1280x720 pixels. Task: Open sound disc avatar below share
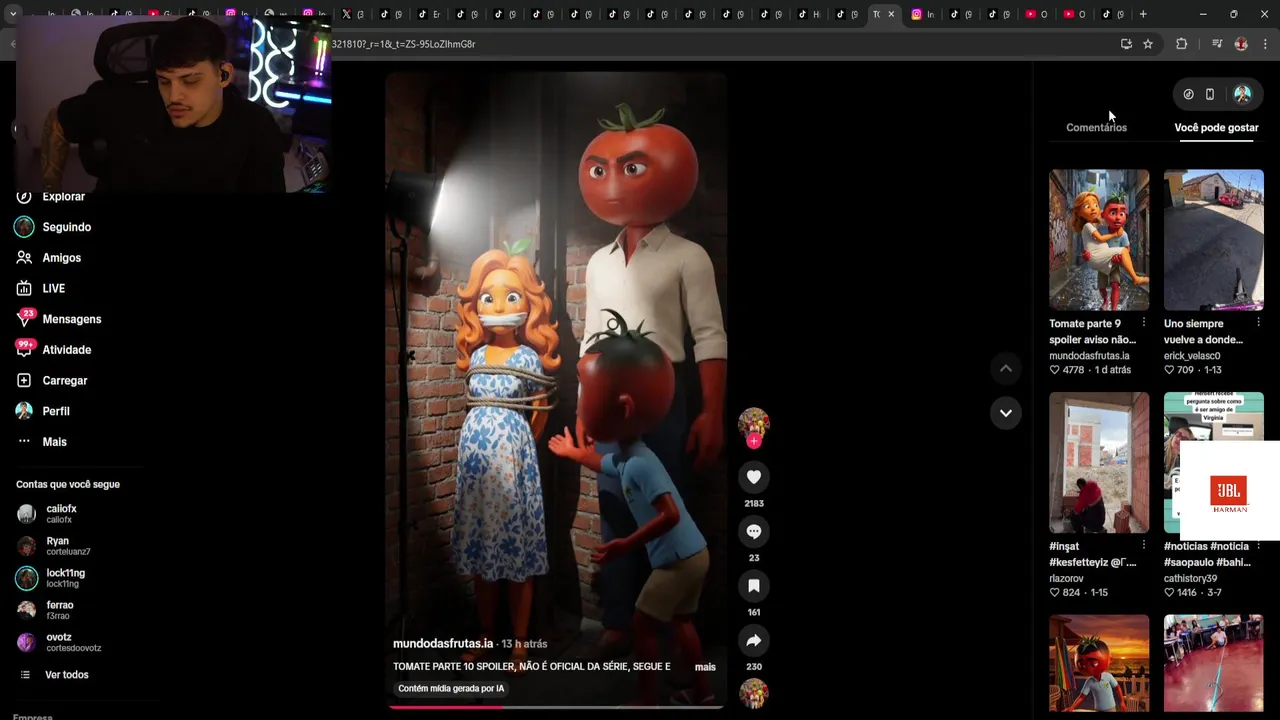click(754, 693)
